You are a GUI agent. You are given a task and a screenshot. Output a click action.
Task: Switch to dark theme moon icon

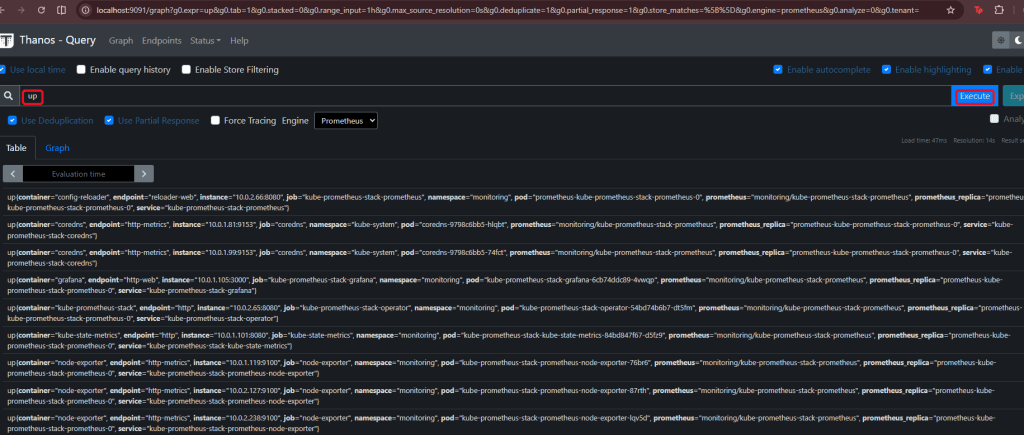click(1017, 40)
